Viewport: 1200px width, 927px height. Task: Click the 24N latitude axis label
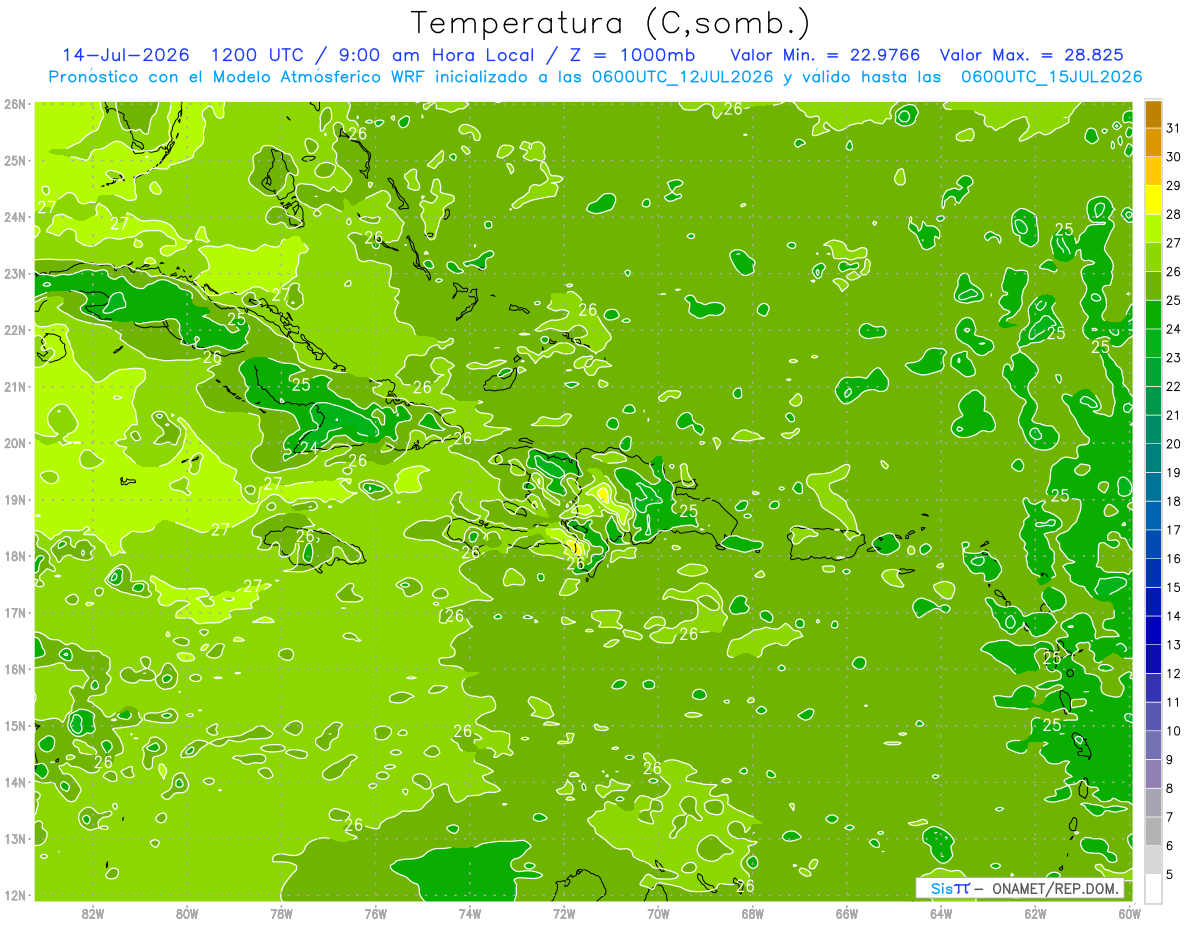click(x=15, y=217)
